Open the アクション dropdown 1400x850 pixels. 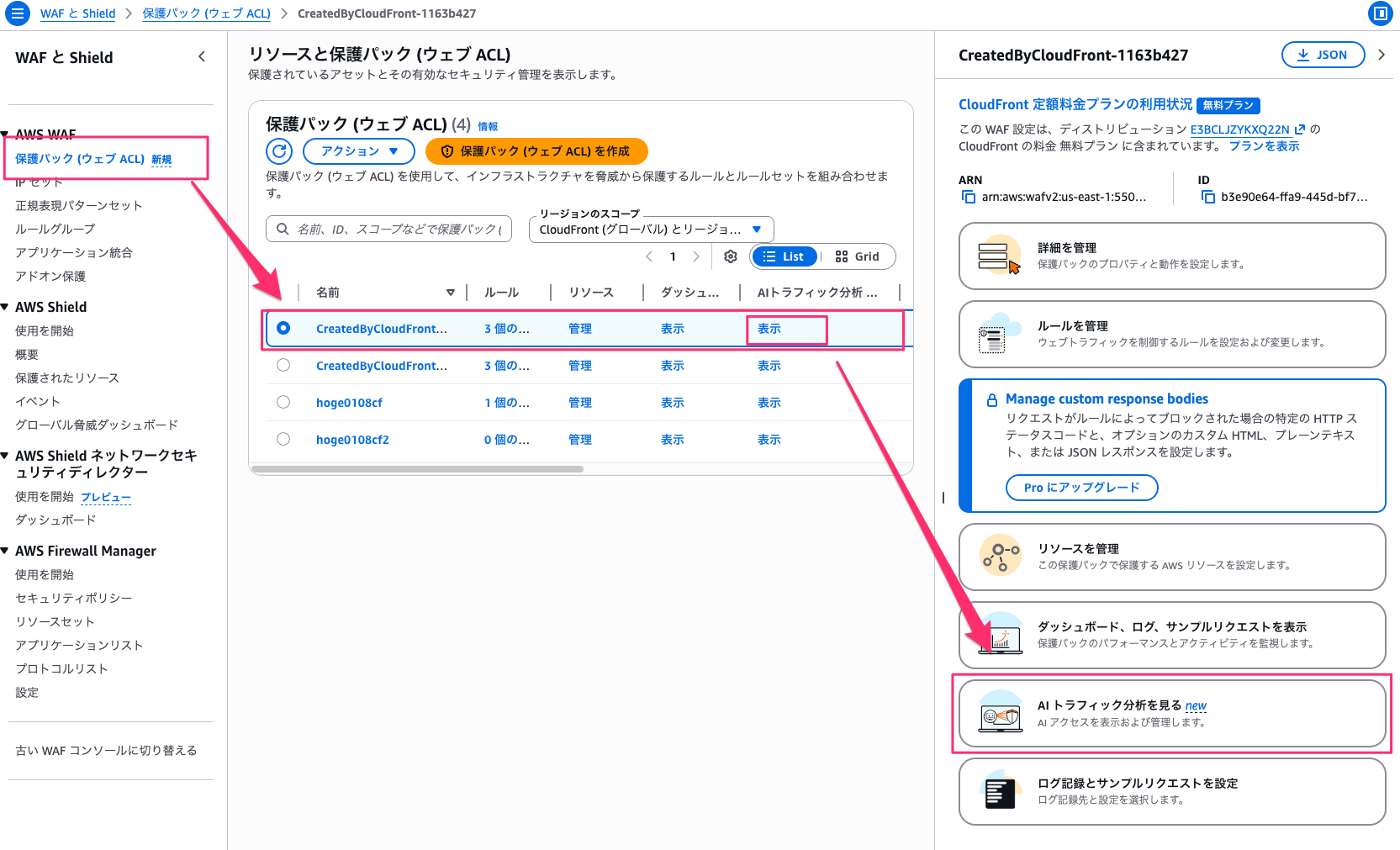(x=359, y=151)
